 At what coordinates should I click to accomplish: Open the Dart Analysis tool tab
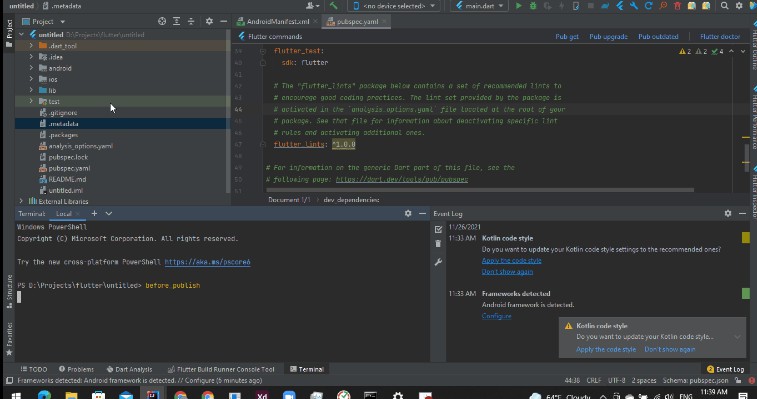click(x=129, y=369)
